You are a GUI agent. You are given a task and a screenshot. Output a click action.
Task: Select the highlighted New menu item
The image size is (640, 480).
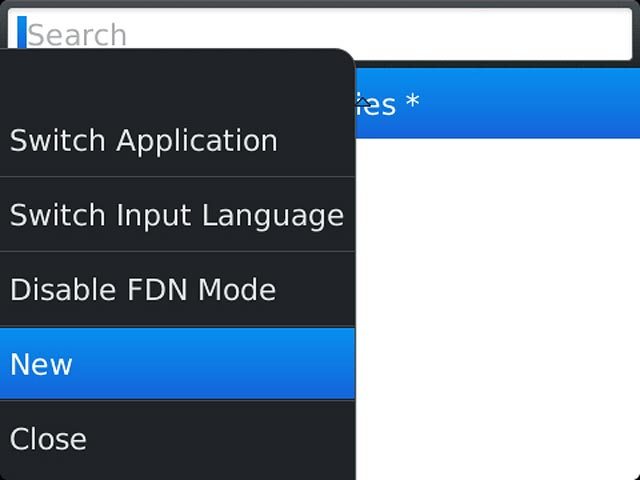[177, 364]
